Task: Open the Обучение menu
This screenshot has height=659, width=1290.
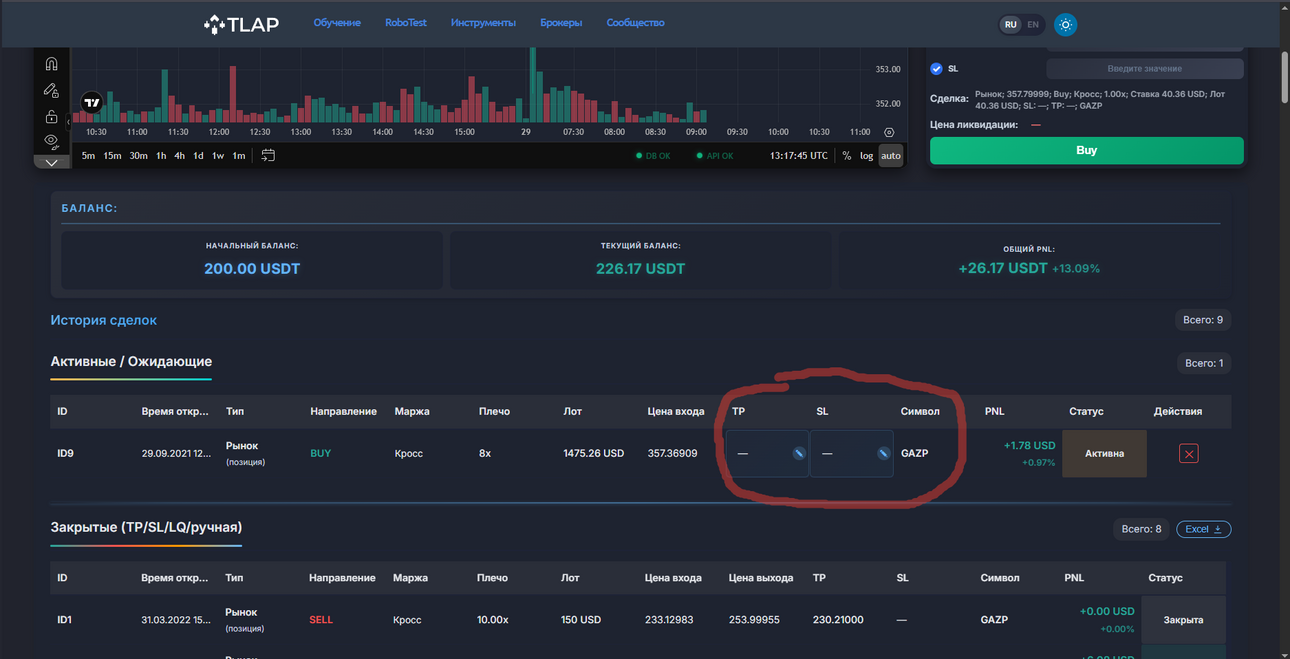Action: tap(337, 22)
